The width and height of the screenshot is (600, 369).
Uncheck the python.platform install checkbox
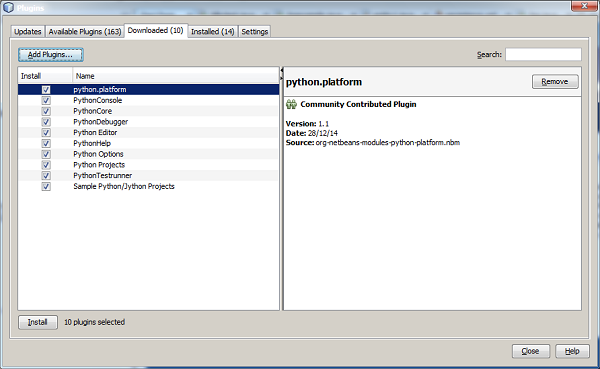coord(46,90)
